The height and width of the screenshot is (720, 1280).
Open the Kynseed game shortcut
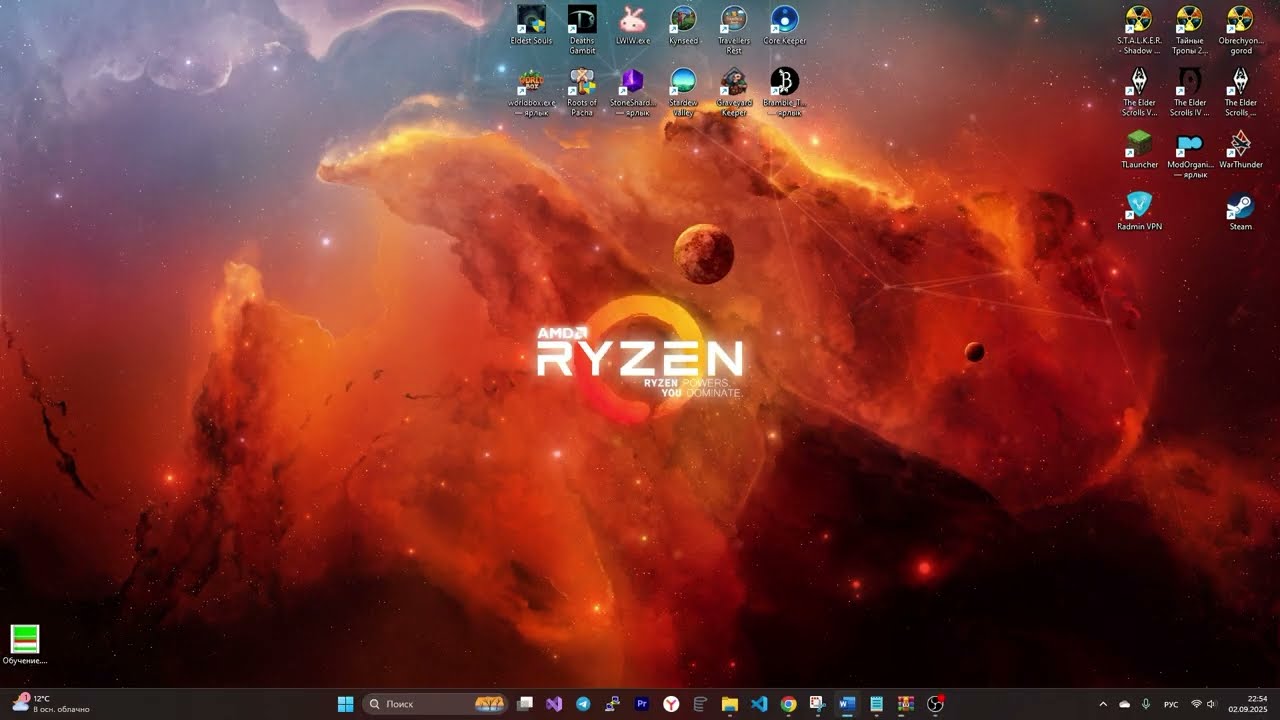click(x=683, y=25)
